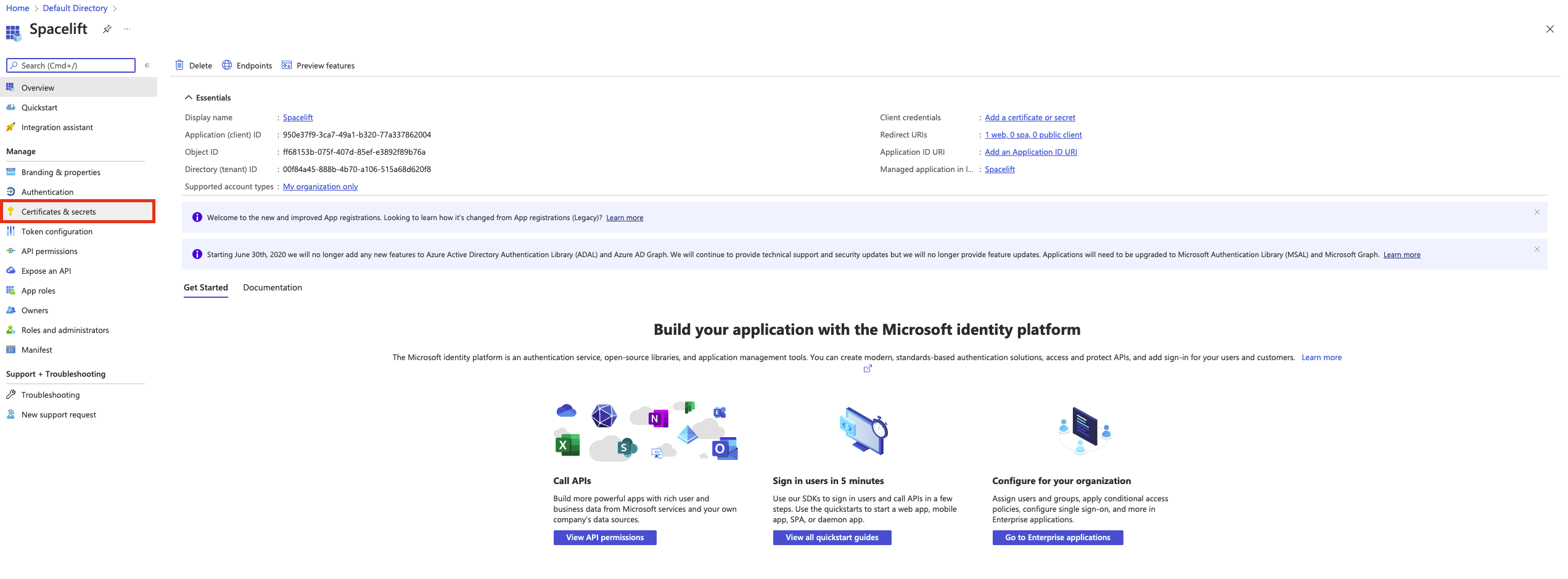Click Add a certificate or secret link
The width and height of the screenshot is (1568, 579).
click(x=1030, y=117)
